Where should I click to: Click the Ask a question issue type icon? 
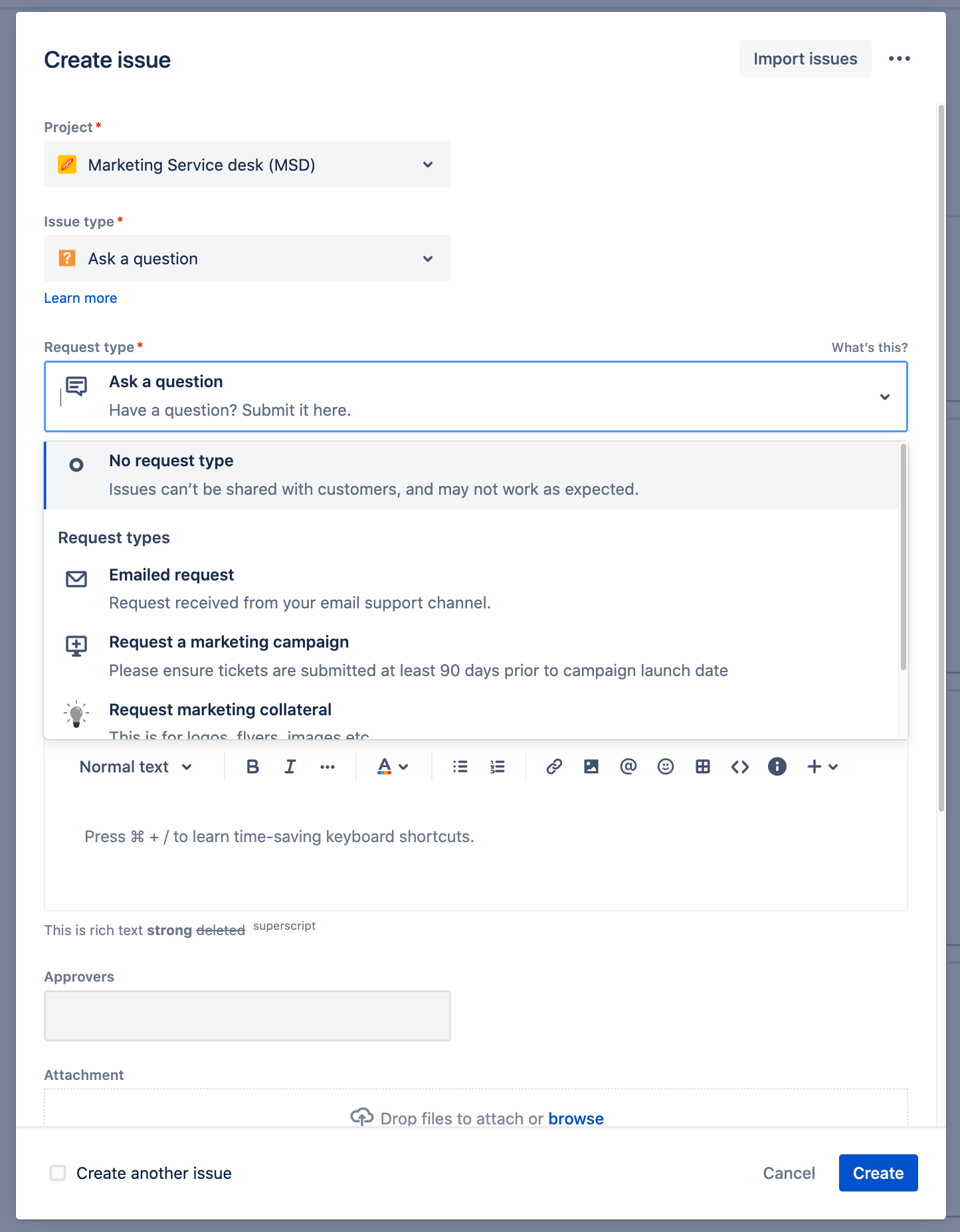67,258
